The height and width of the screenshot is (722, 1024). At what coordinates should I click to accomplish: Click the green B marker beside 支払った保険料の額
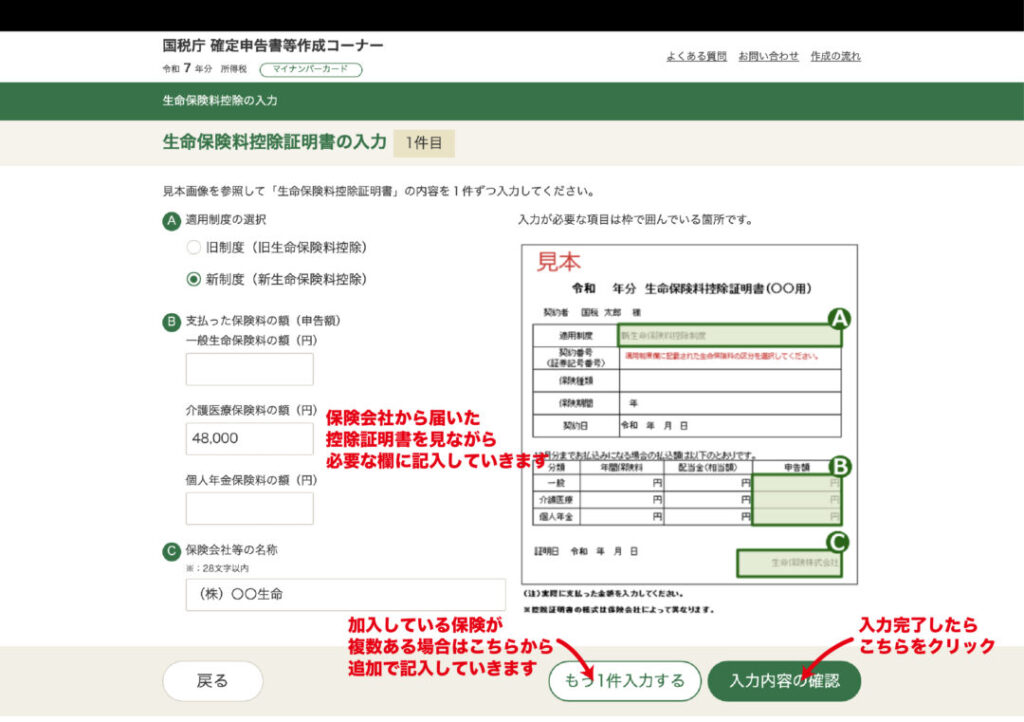pyautogui.click(x=172, y=322)
